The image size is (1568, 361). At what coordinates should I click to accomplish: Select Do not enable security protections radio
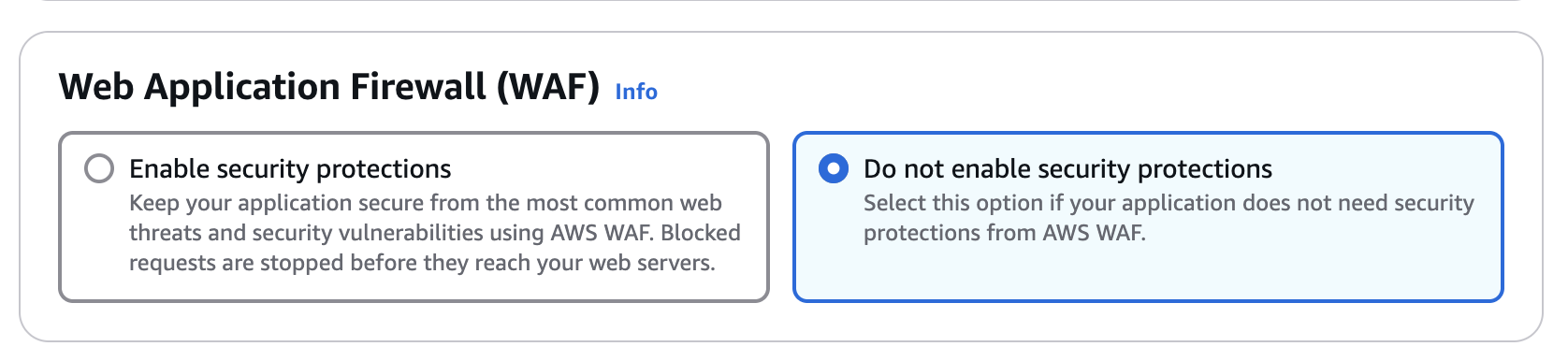834,168
